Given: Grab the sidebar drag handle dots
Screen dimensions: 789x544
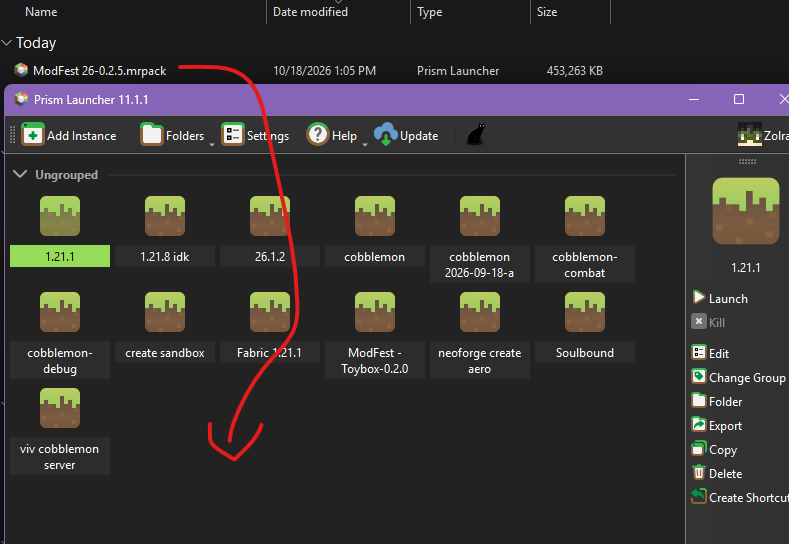Looking at the screenshot, I should coord(747,162).
